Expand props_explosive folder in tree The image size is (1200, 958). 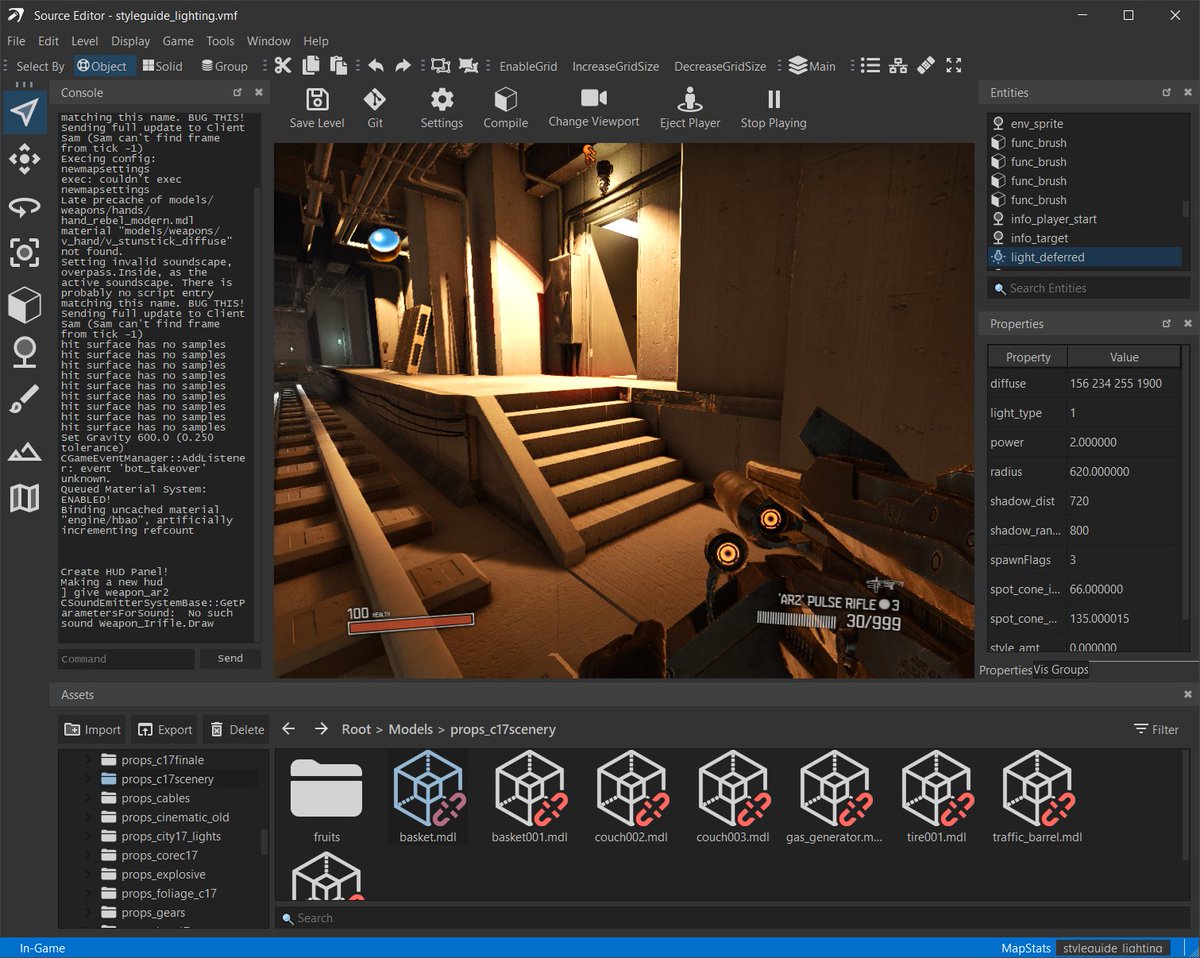[88, 874]
